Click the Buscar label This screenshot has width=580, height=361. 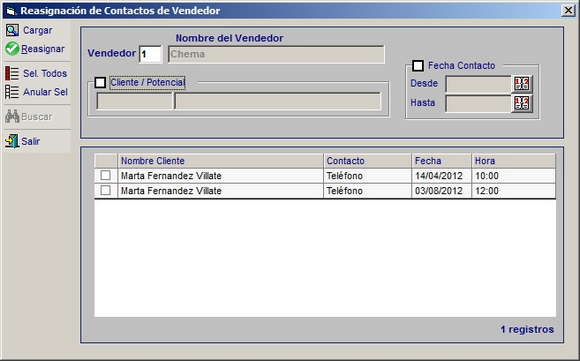pyautogui.click(x=37, y=117)
